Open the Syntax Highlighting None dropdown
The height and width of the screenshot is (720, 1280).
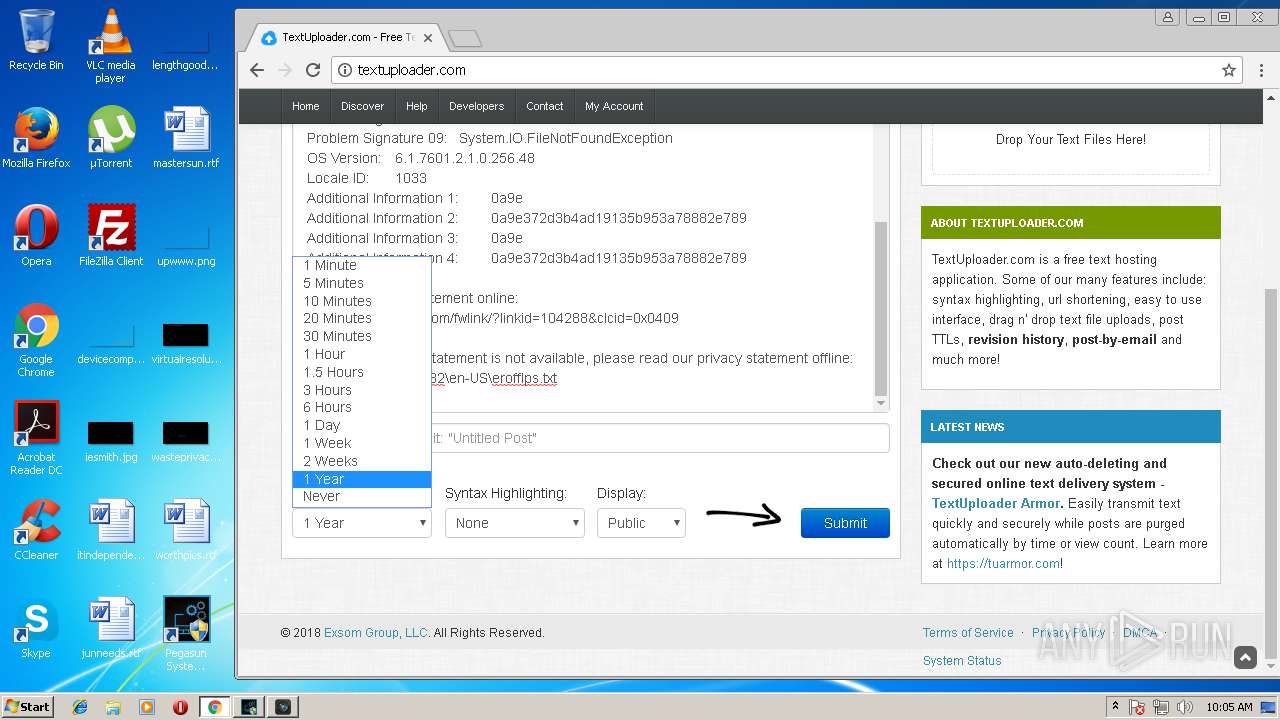(x=514, y=523)
